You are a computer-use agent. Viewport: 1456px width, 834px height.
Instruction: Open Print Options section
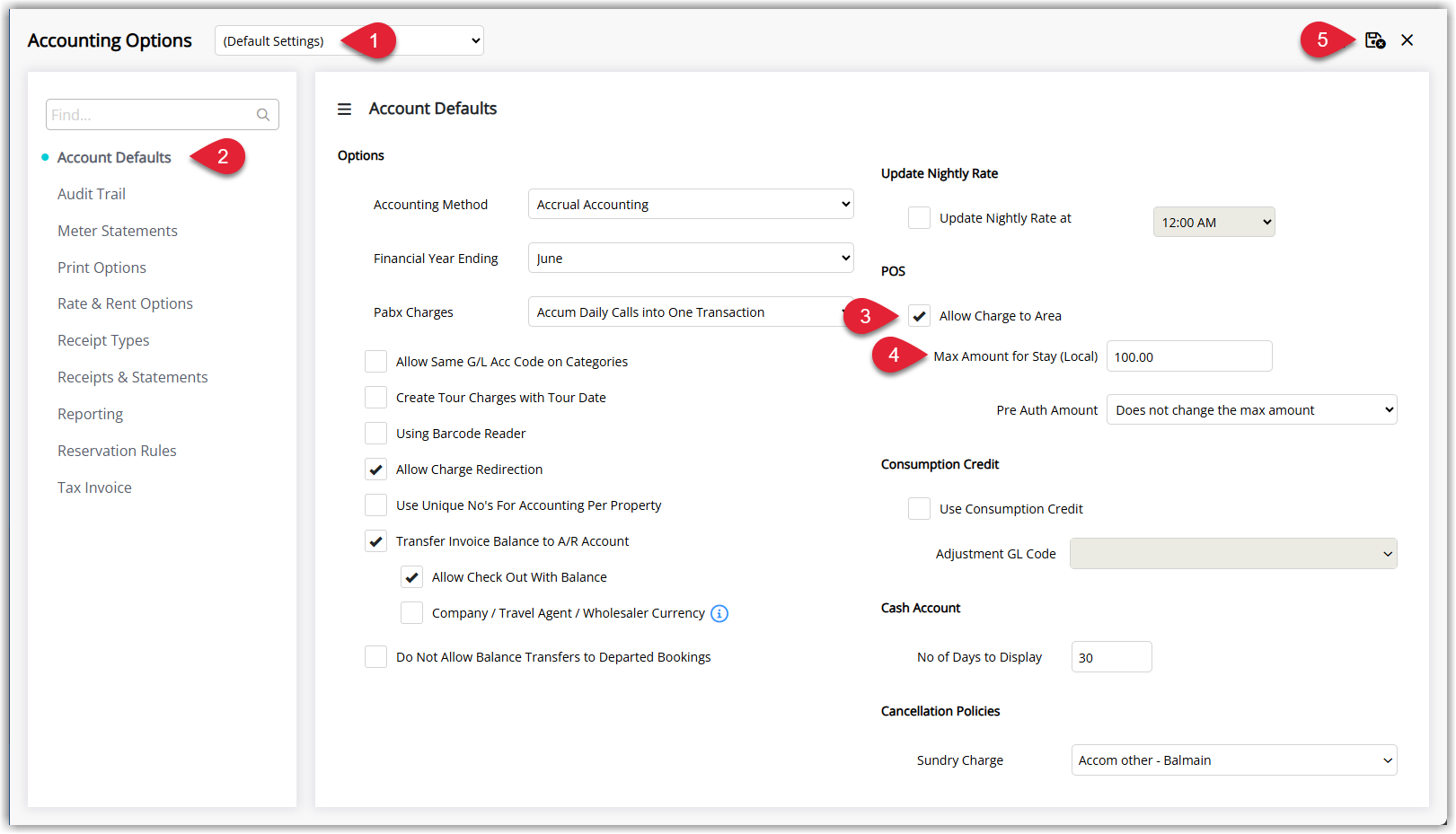point(101,268)
